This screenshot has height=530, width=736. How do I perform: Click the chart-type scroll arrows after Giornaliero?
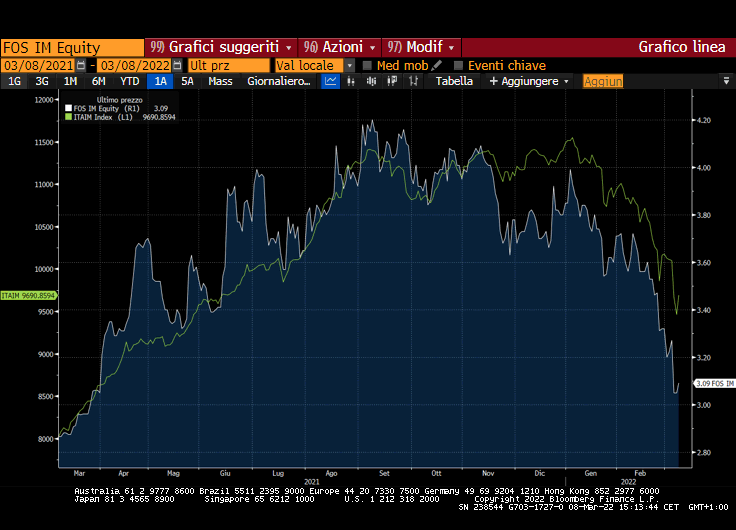point(314,81)
